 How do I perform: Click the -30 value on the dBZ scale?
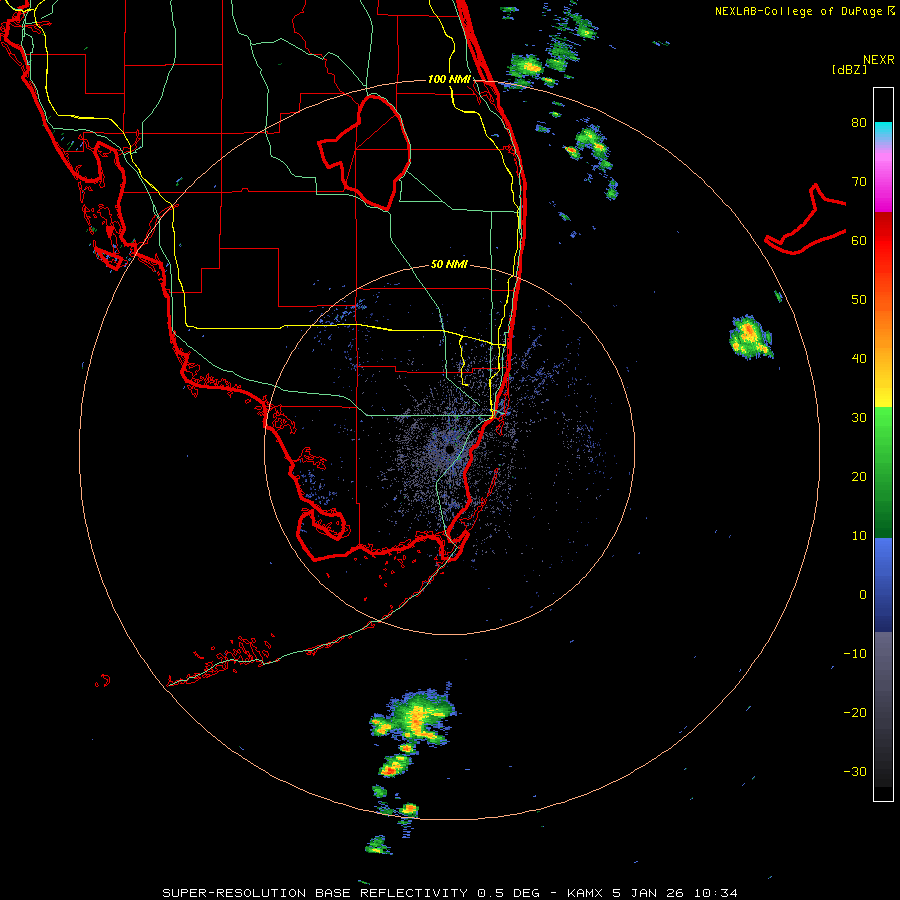click(x=855, y=772)
